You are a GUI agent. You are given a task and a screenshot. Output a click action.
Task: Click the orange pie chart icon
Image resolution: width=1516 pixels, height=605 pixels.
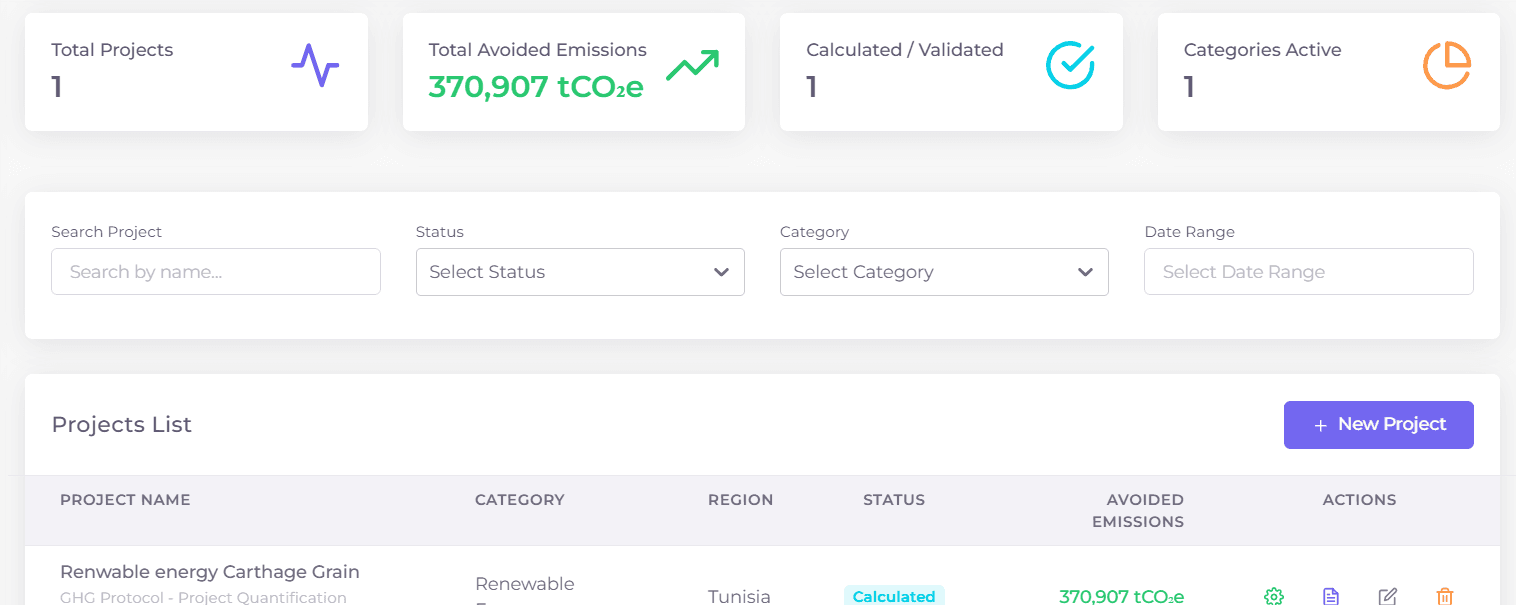(1447, 65)
